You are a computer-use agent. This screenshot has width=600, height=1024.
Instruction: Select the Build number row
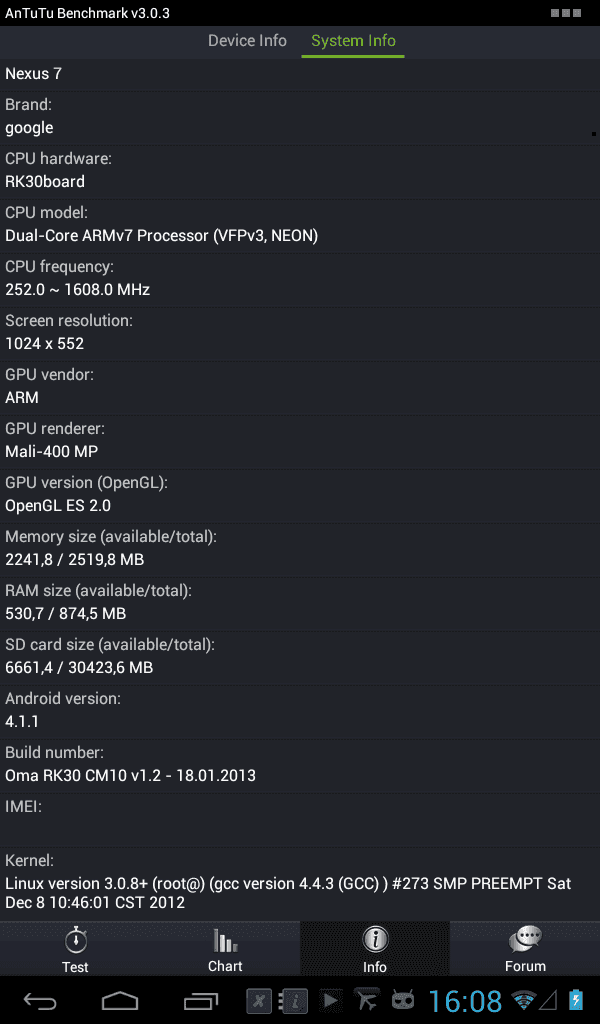[300, 765]
